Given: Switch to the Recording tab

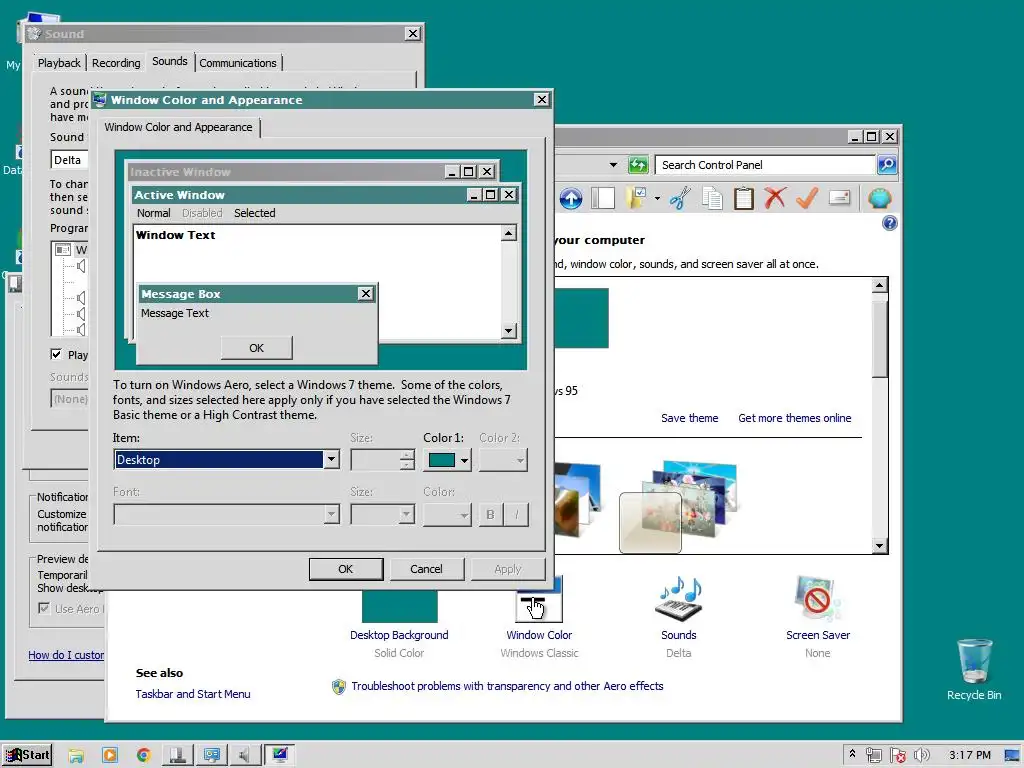Looking at the screenshot, I should pyautogui.click(x=116, y=63).
